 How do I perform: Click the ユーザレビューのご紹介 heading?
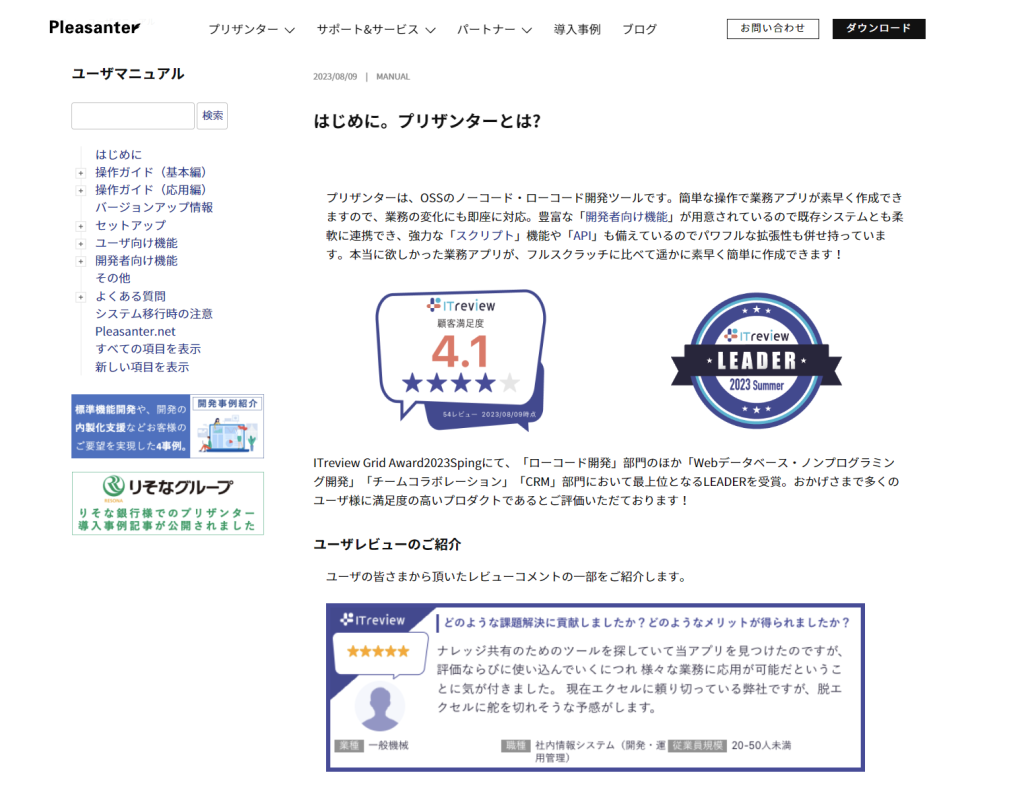pyautogui.click(x=387, y=545)
